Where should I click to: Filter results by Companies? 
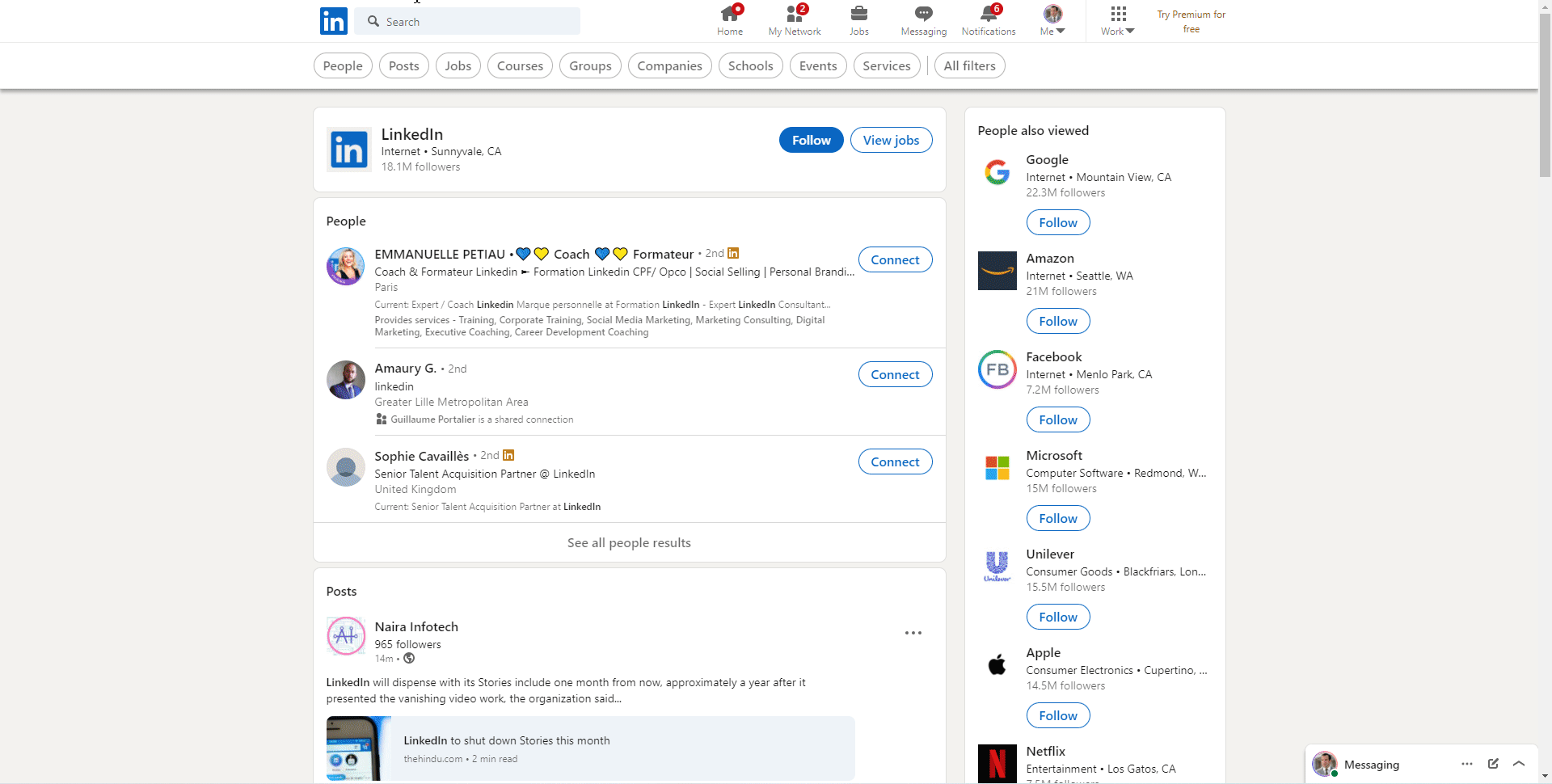click(x=670, y=65)
